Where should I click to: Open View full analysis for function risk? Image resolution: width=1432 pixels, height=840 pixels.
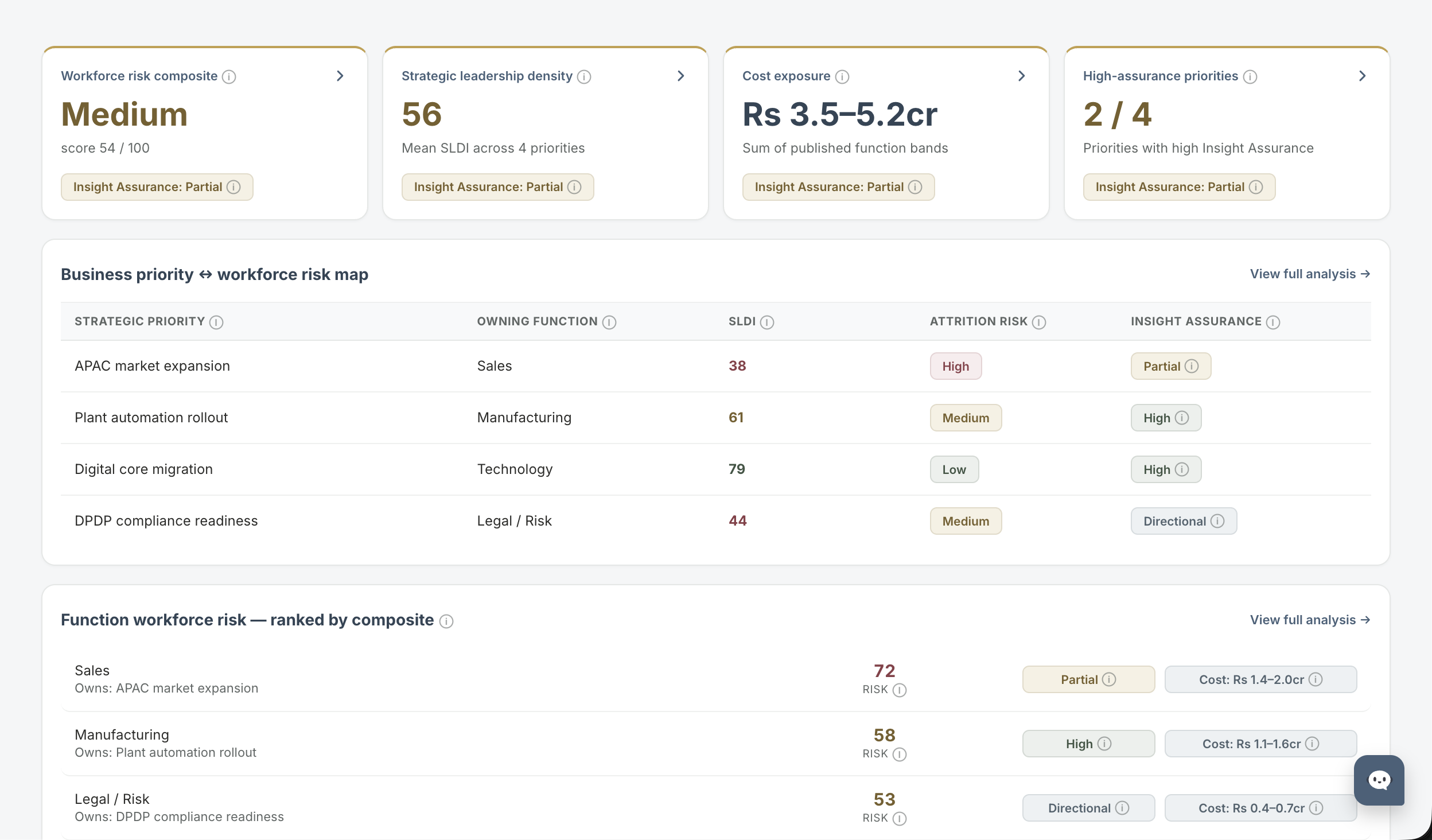[1310, 620]
